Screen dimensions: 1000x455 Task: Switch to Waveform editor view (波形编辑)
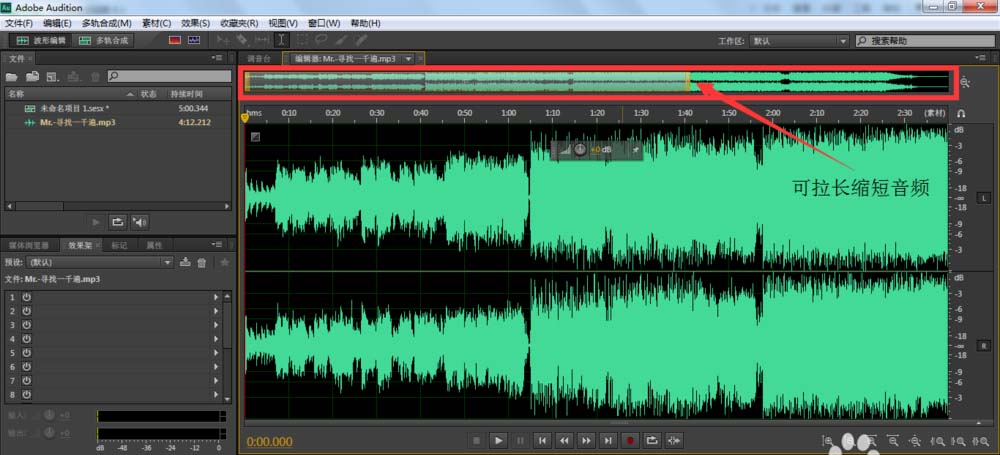(41, 40)
